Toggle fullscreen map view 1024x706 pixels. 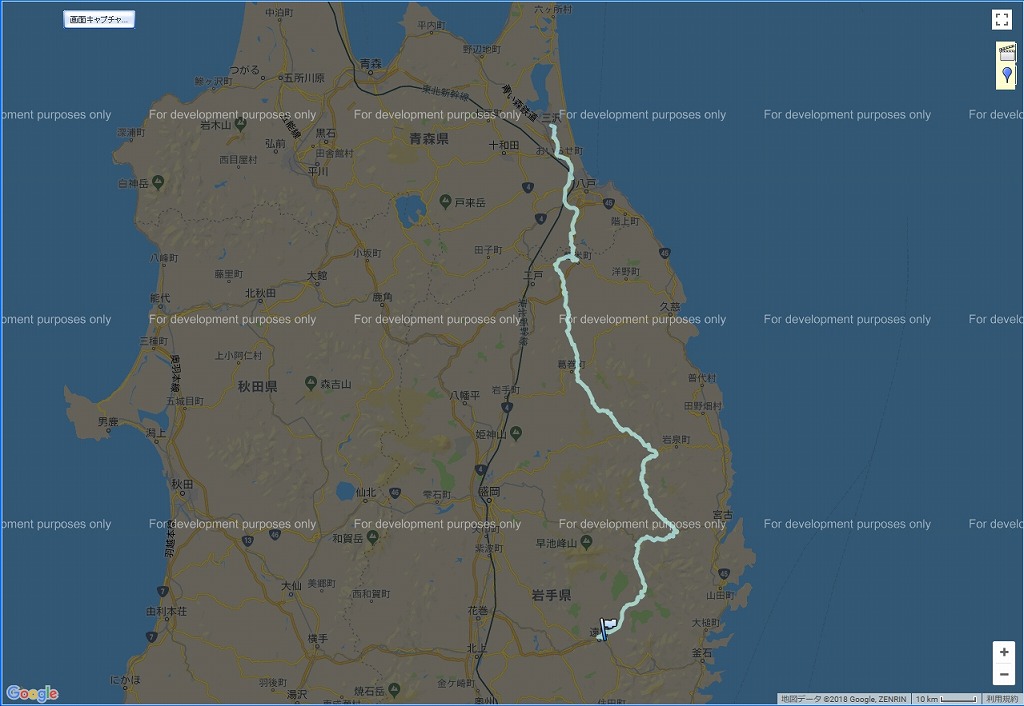pyautogui.click(x=1002, y=19)
